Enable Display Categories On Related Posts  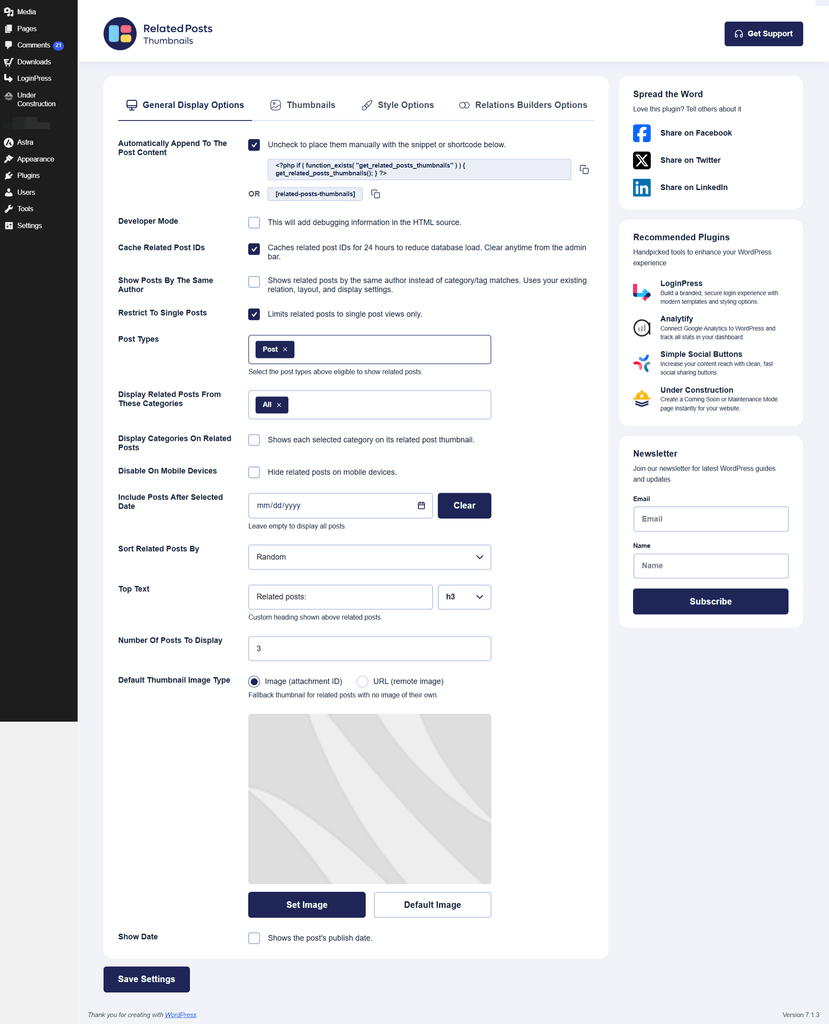point(254,440)
